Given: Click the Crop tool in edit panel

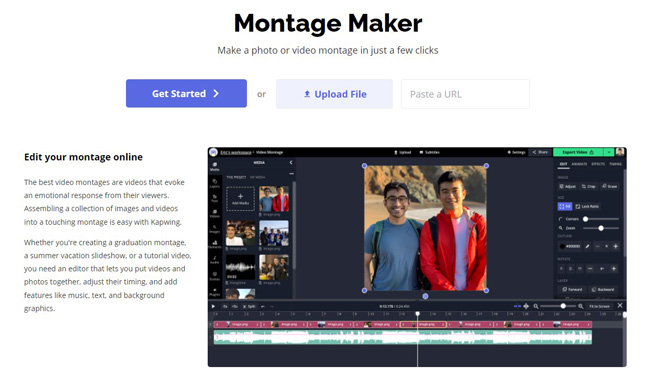Looking at the screenshot, I should tap(588, 186).
